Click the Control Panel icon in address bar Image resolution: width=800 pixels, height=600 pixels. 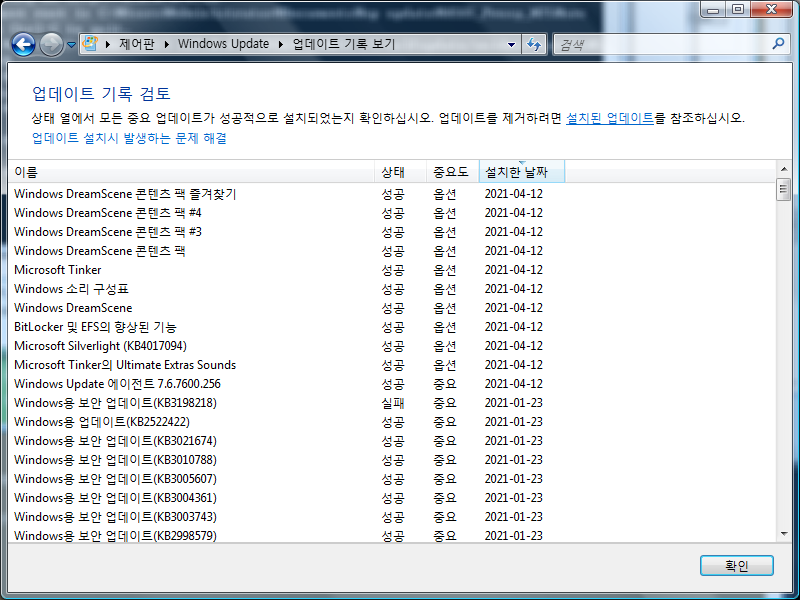pyautogui.click(x=90, y=44)
